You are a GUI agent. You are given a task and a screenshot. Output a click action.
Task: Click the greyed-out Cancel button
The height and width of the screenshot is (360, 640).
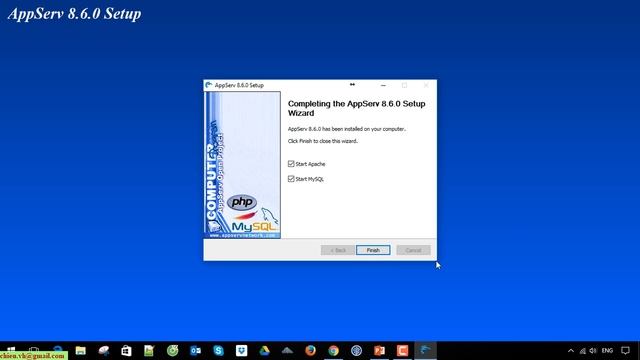click(413, 250)
